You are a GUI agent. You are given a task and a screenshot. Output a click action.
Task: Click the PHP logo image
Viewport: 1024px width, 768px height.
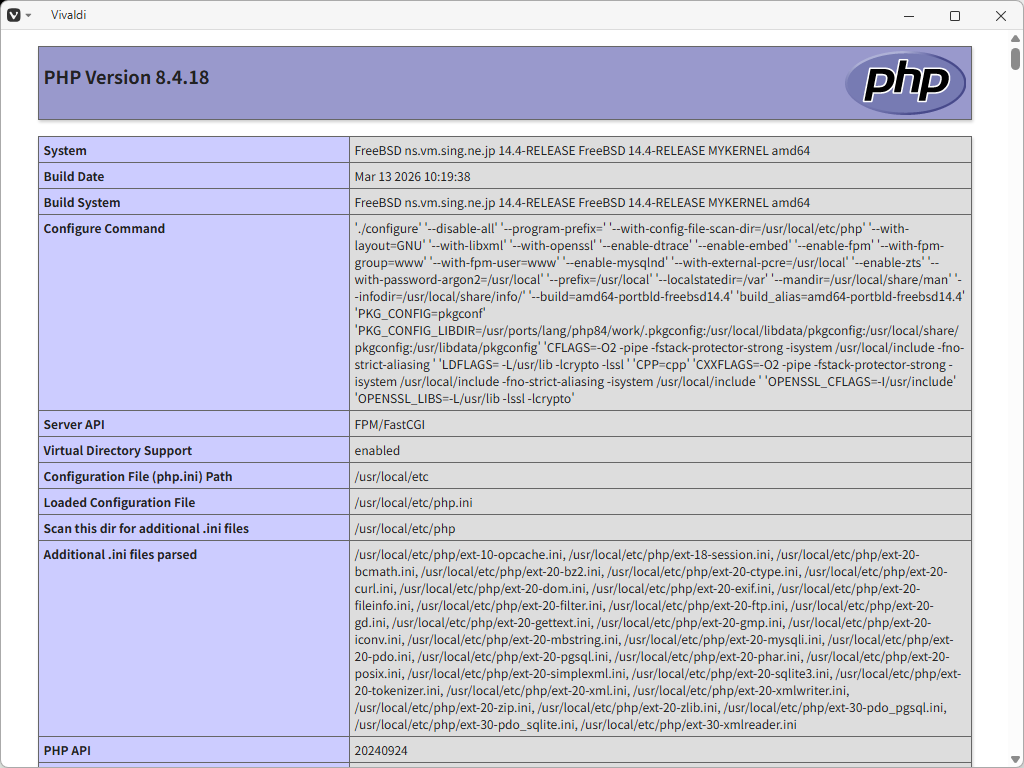904,83
